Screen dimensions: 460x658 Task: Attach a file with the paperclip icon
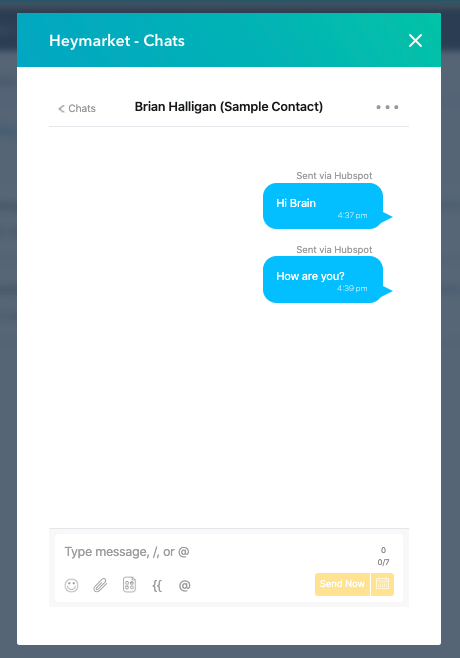(x=100, y=585)
